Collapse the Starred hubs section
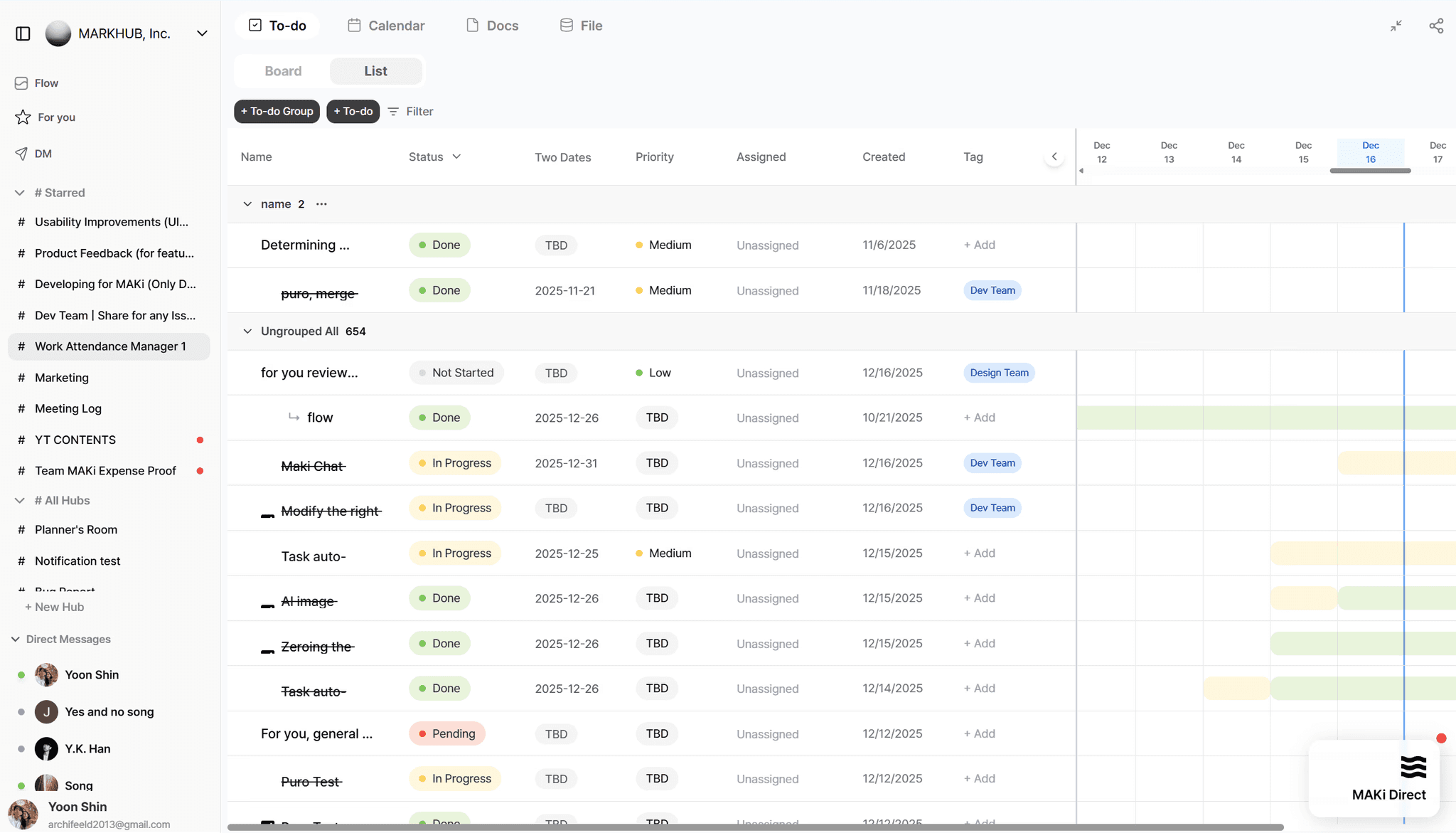This screenshot has width=1456, height=833. tap(20, 193)
